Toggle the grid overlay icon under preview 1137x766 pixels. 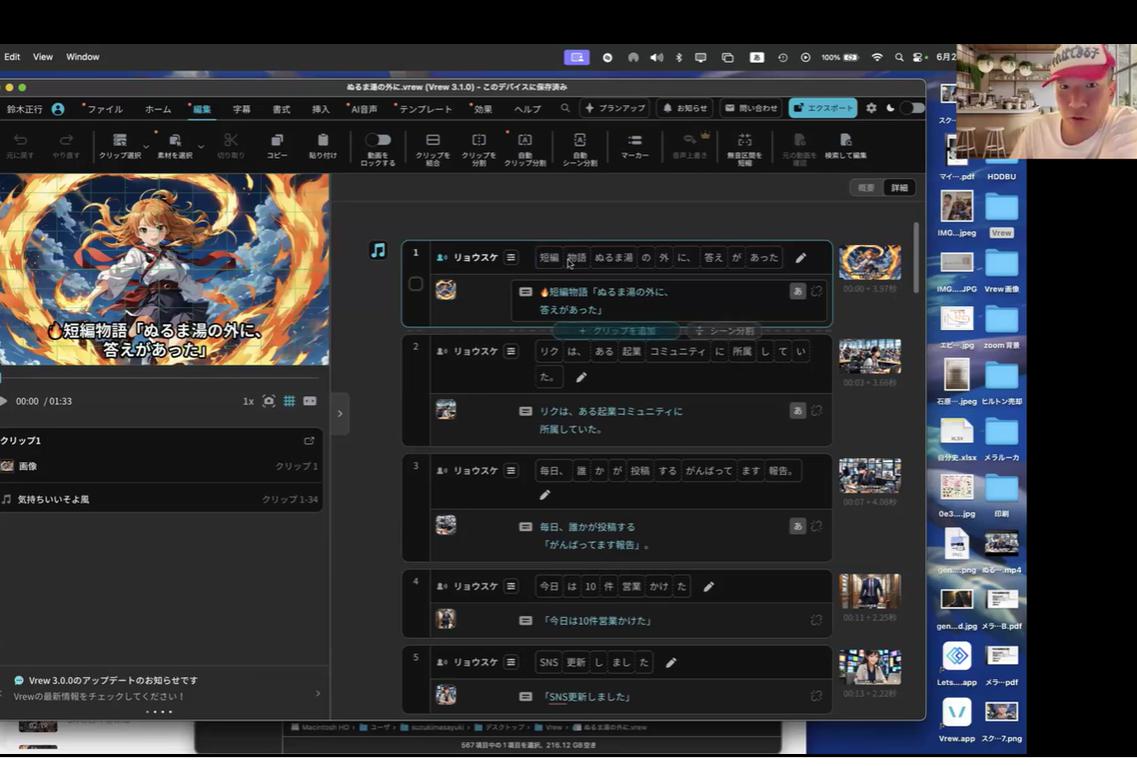pyautogui.click(x=289, y=401)
